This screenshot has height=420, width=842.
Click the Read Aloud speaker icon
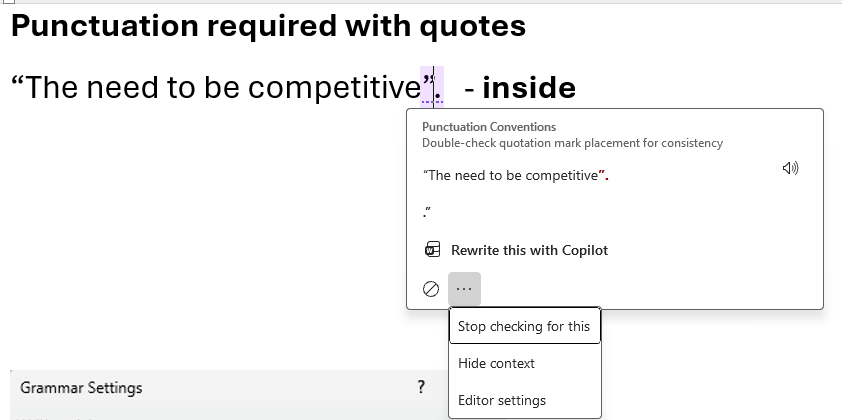(x=790, y=168)
